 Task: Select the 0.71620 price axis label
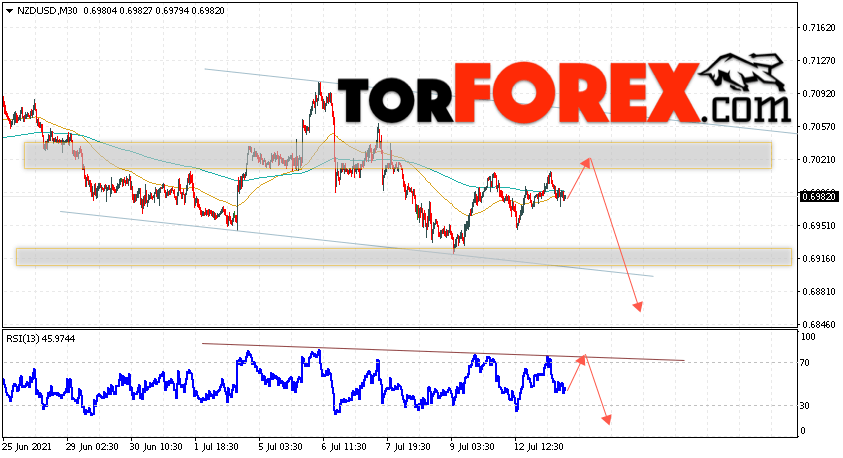819,27
